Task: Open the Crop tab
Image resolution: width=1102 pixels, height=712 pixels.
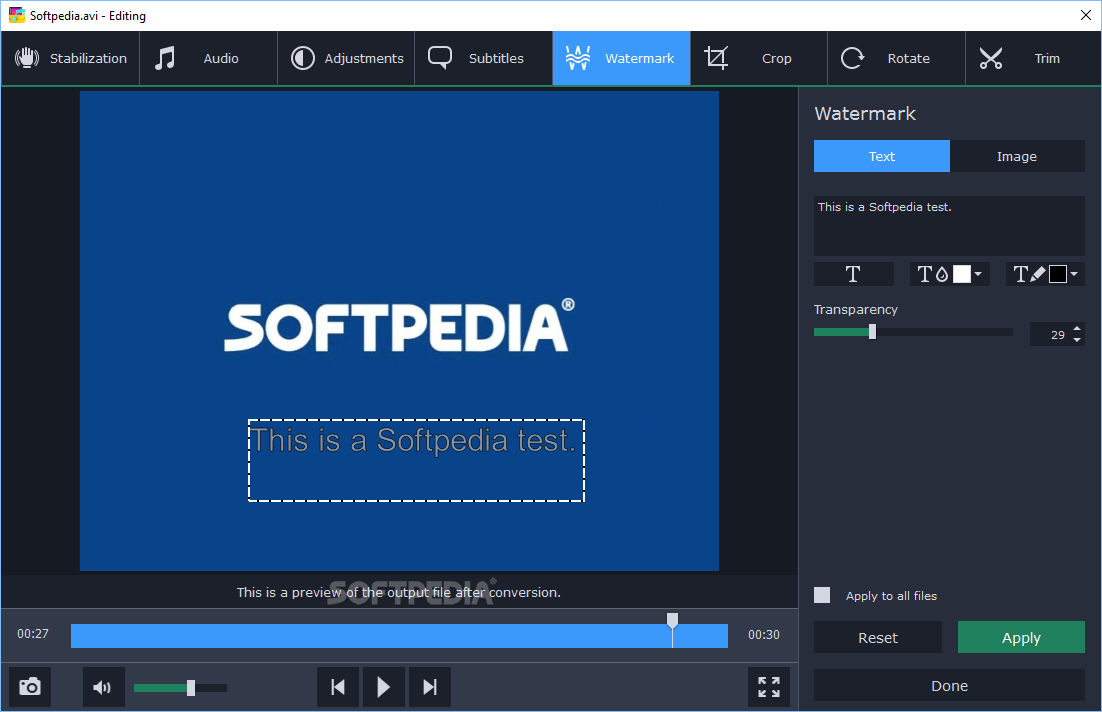Action: tap(759, 58)
